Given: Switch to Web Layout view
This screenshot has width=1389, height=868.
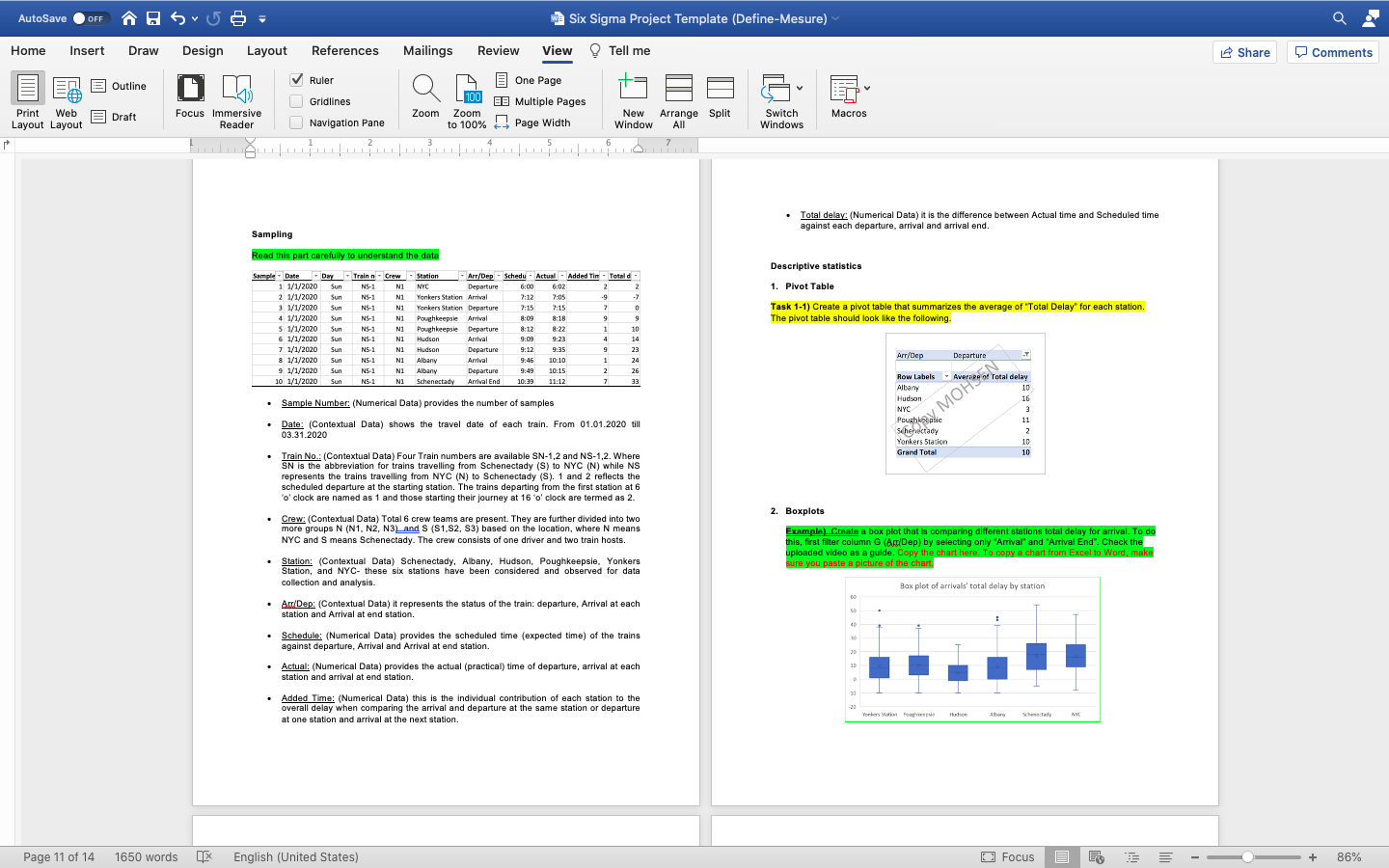Looking at the screenshot, I should [x=66, y=100].
